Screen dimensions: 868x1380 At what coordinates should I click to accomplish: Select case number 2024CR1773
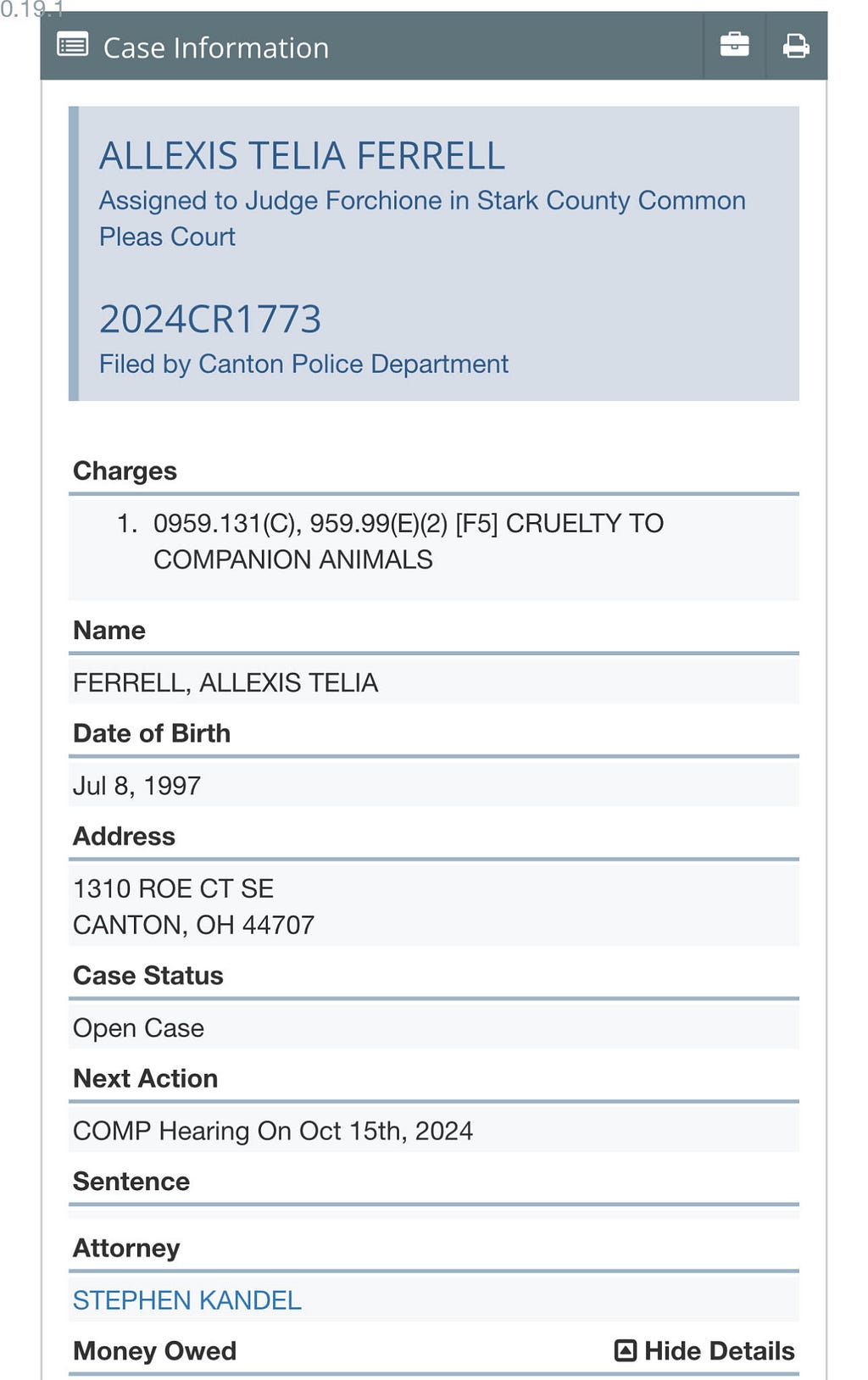[x=210, y=319]
